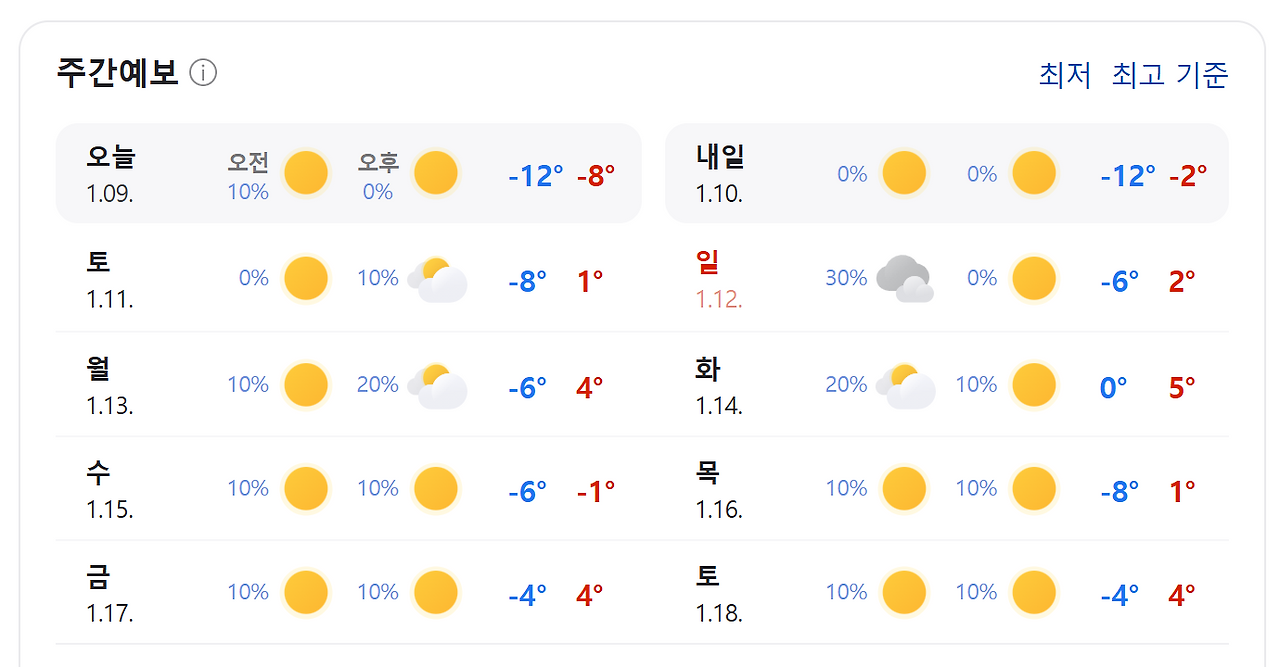Select the sun icon for 수 1.15.

click(x=306, y=488)
